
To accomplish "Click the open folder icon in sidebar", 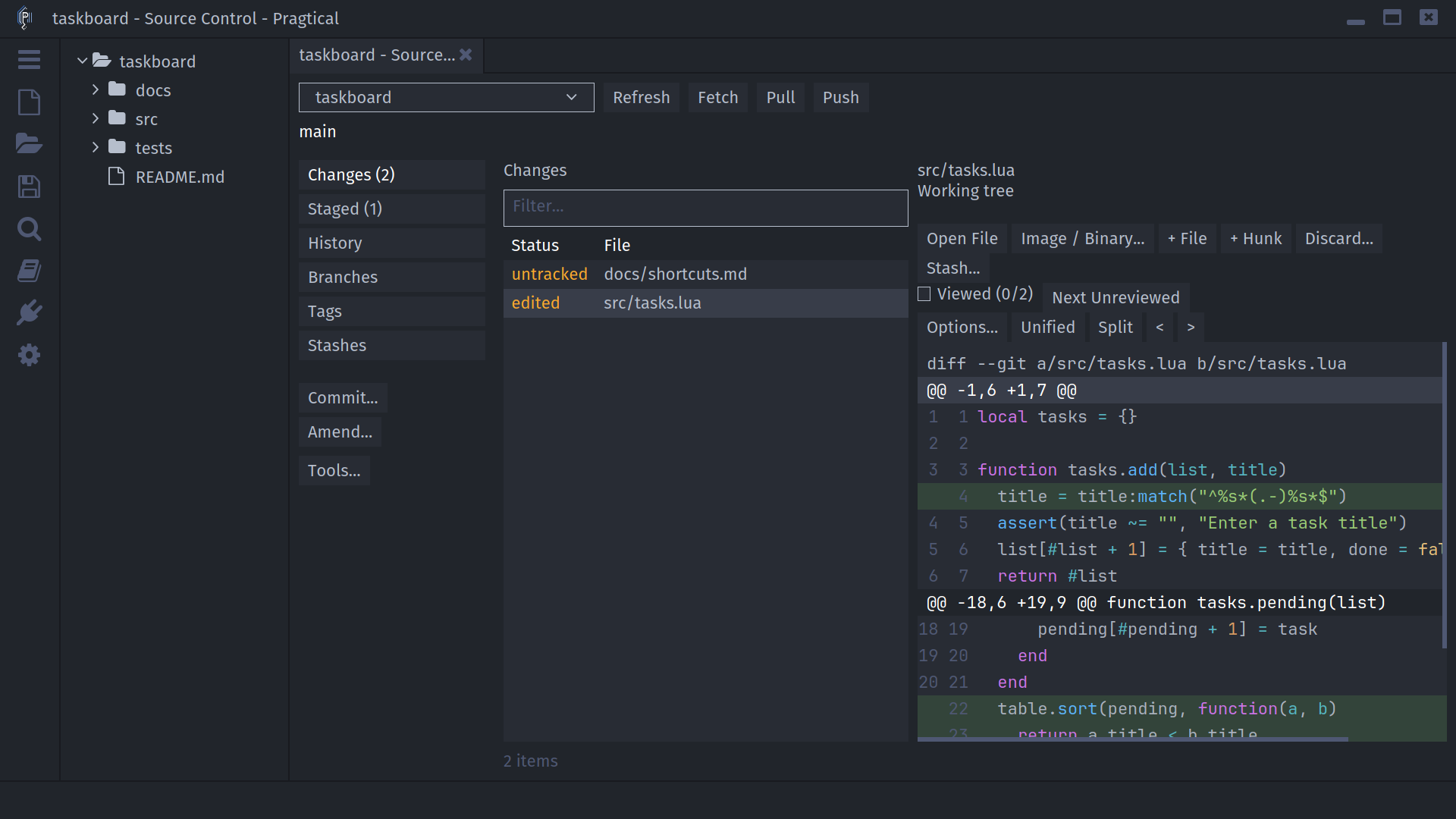I will click(29, 143).
